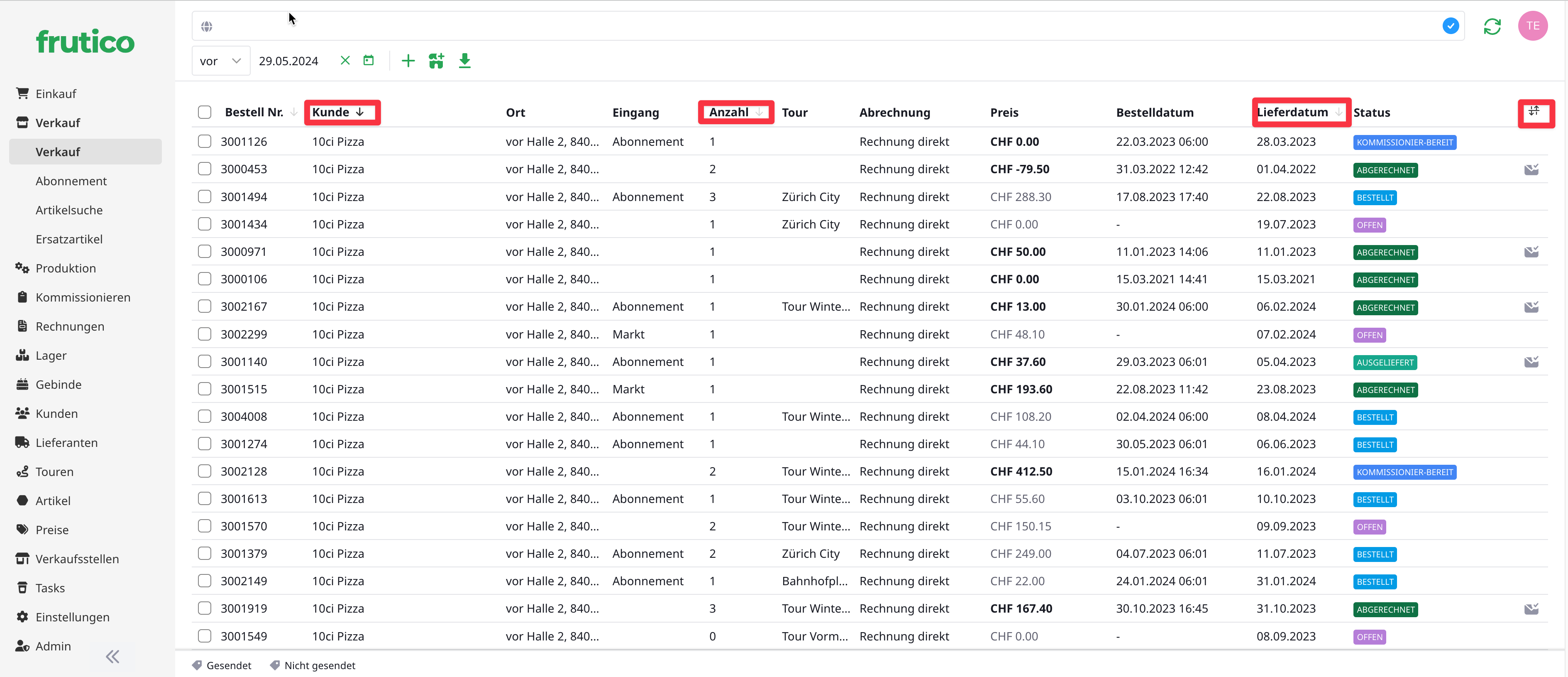
Task: Click the KOMMISSIONIER-BEREIT status badge on order 3001126
Action: [x=1404, y=142]
